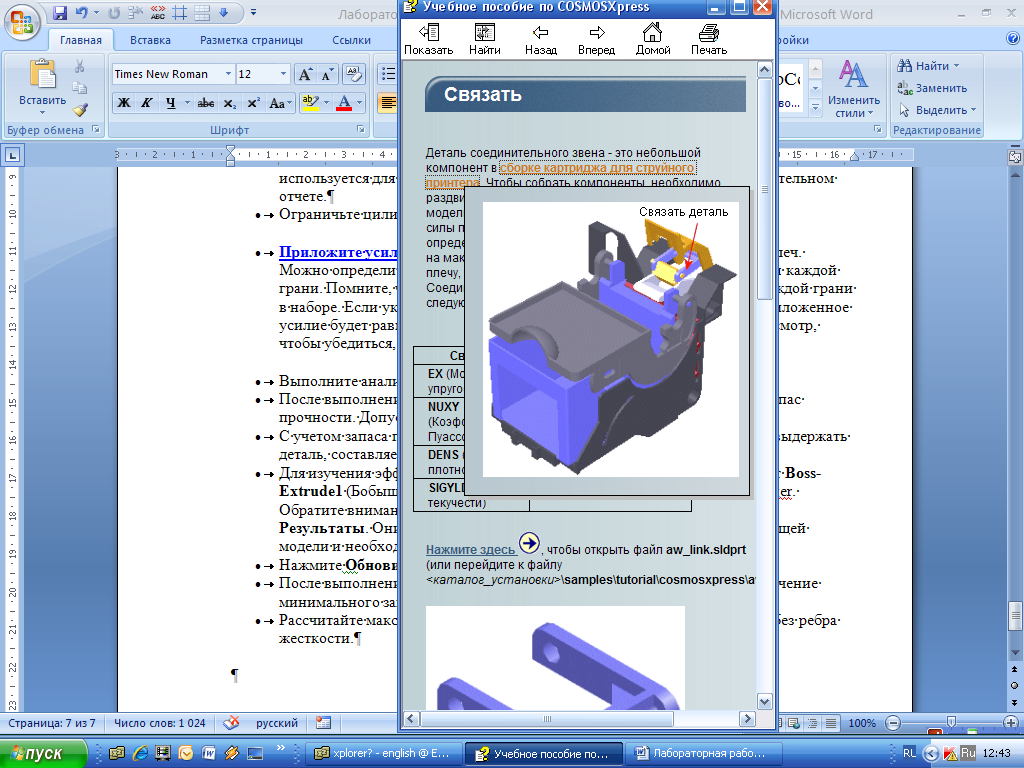Clear formatting with the eraser icon
The image size is (1024, 768).
(354, 74)
